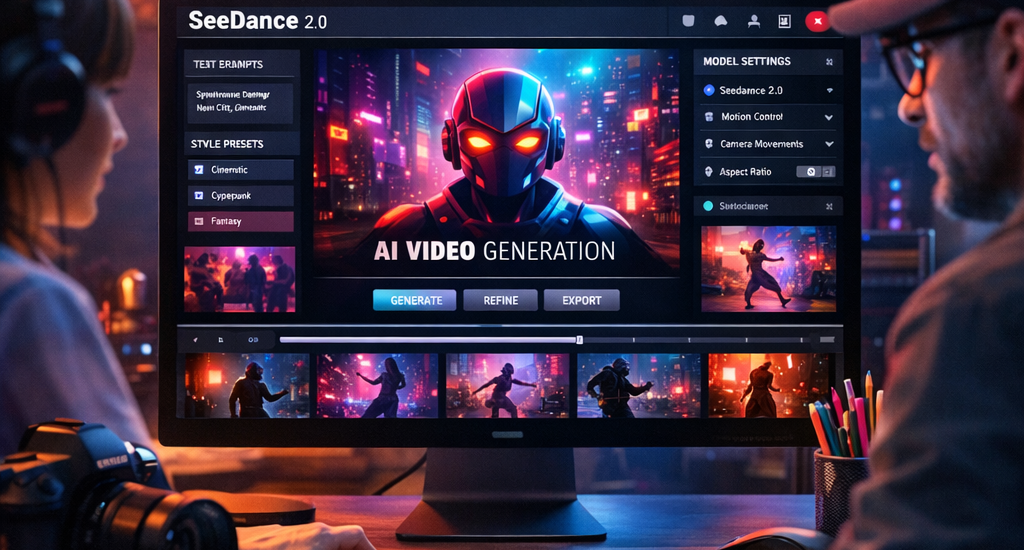Open the dancer preview thumbnail in the right panel
Viewport: 1024px width, 550px height.
pyautogui.click(x=769, y=268)
